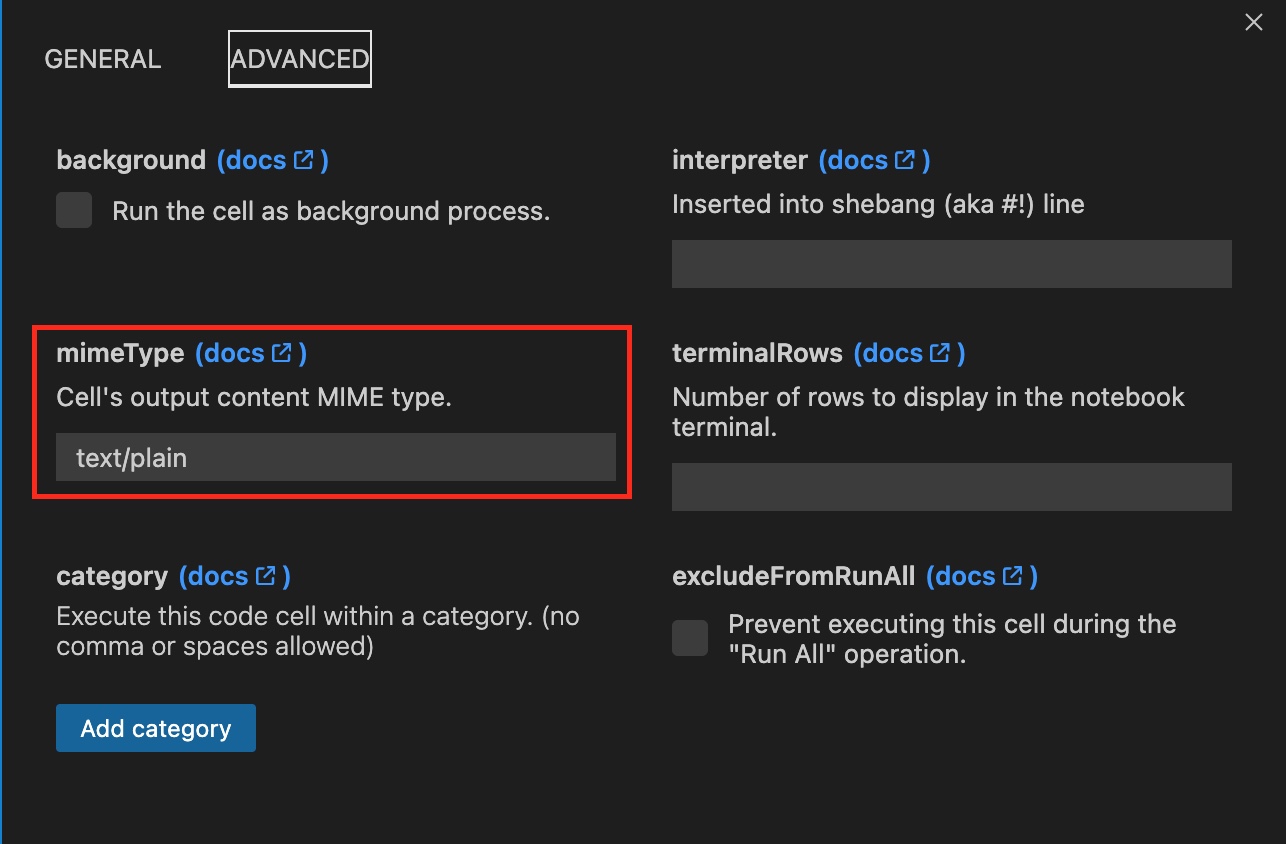Viewport: 1286px width, 844px height.
Task: Click the mimeType setting heading
Action: [120, 353]
